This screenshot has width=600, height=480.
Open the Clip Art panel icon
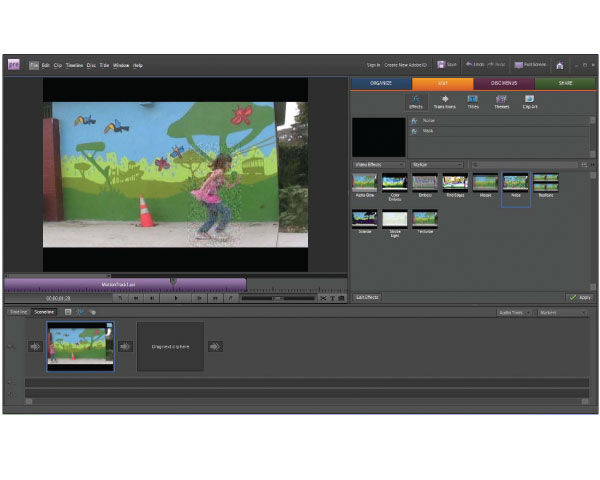coord(530,100)
